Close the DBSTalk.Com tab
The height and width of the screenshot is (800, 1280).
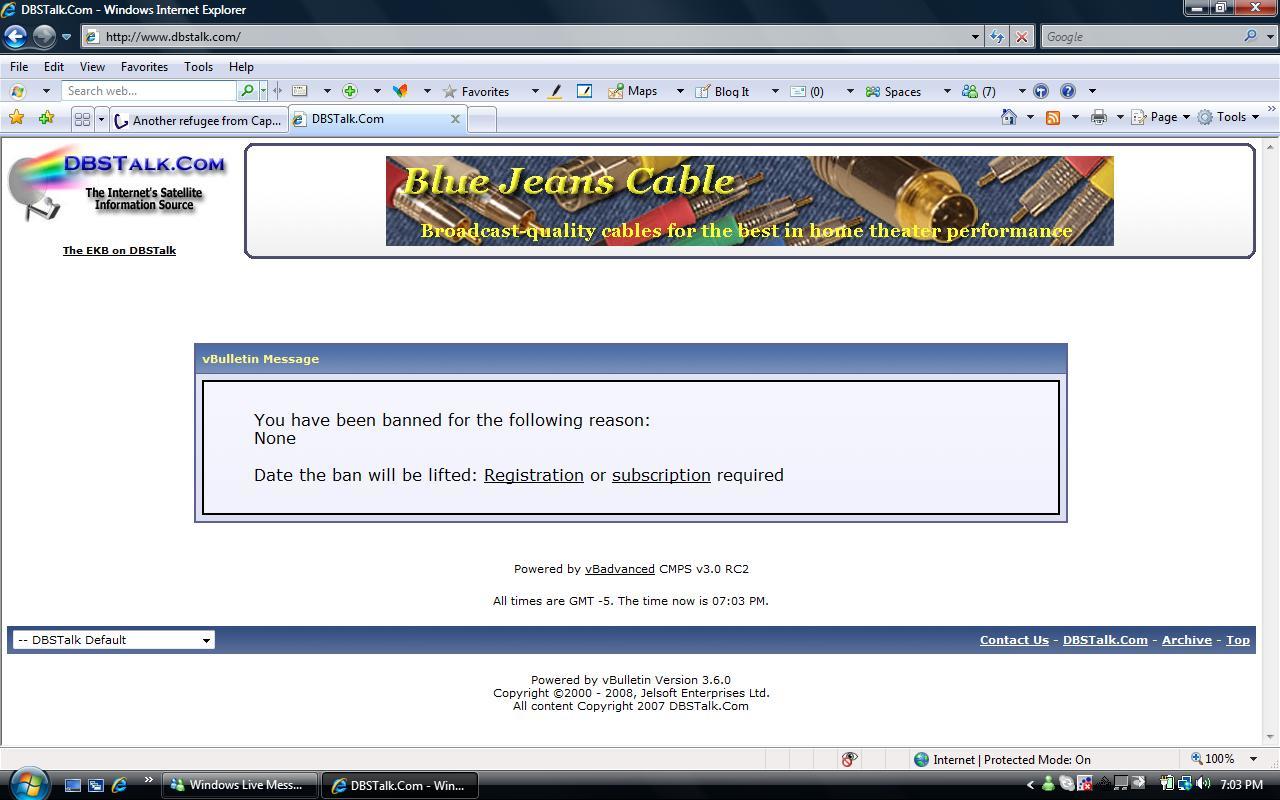pyautogui.click(x=455, y=118)
